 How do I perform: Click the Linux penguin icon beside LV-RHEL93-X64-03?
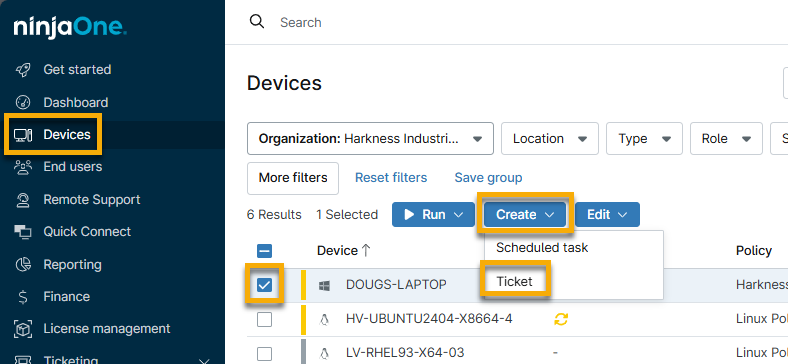pyautogui.click(x=325, y=352)
